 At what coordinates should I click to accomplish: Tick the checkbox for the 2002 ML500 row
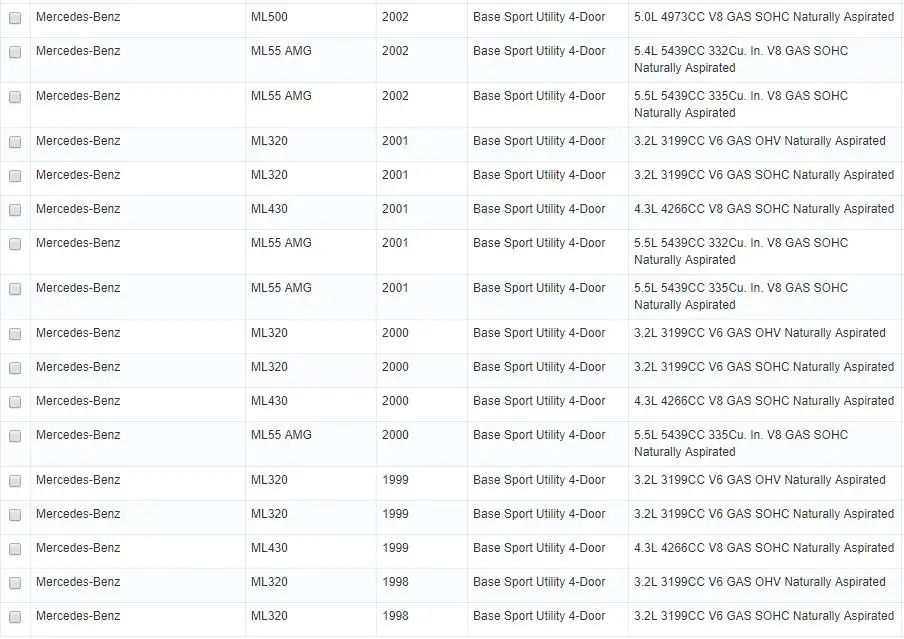(15, 18)
